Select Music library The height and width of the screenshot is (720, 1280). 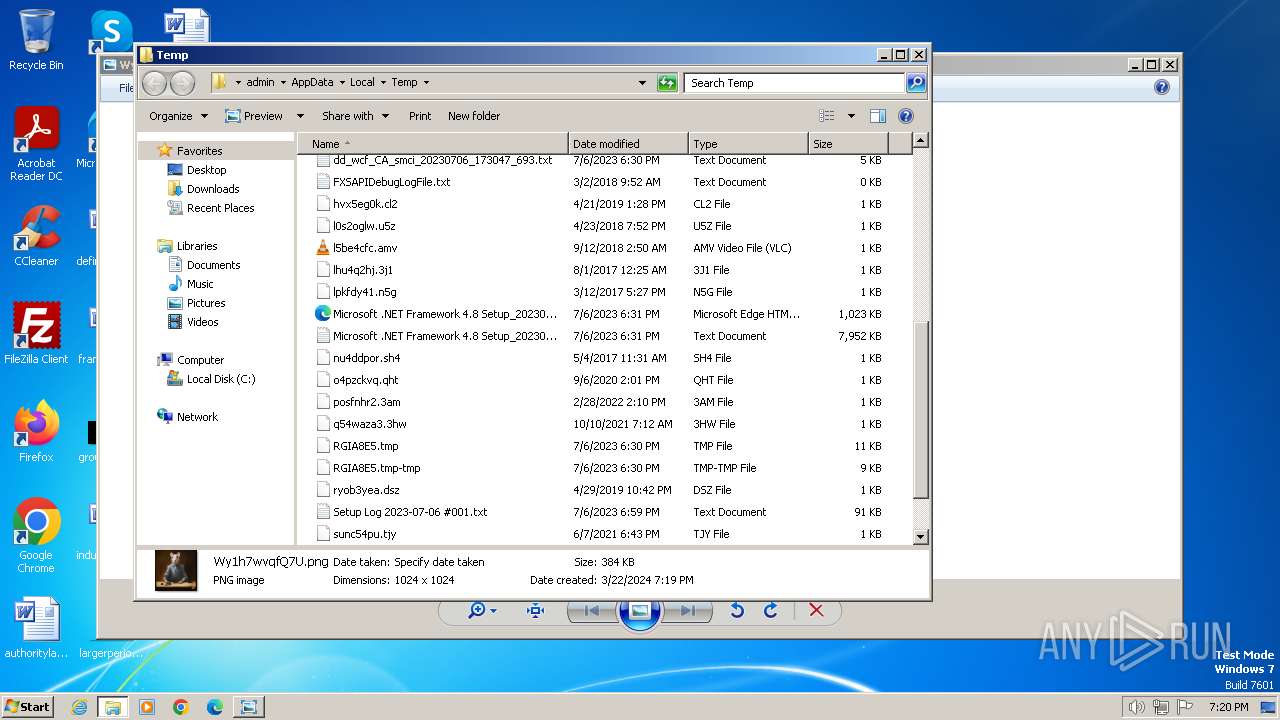click(200, 284)
